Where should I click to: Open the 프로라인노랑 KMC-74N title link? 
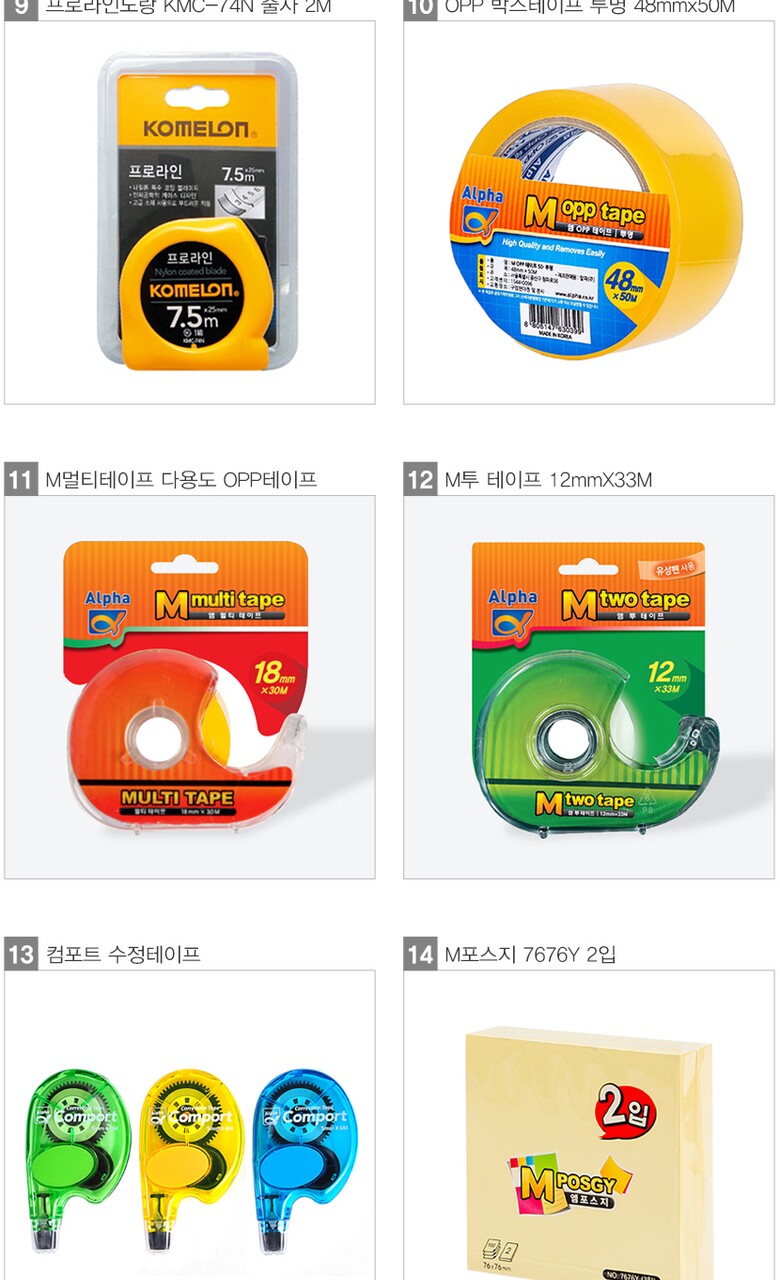click(188, 8)
